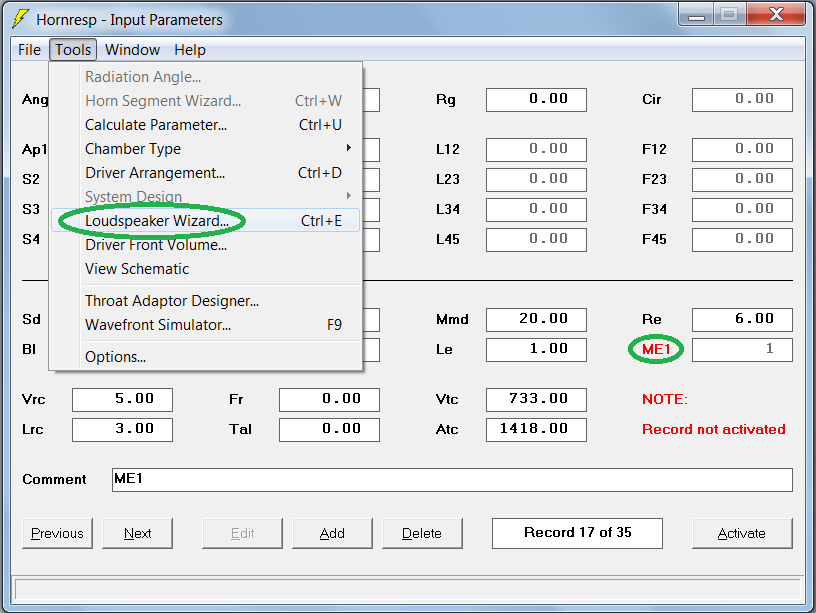Click the Tal field showing 0.00
The height and width of the screenshot is (613, 816).
[329, 430]
